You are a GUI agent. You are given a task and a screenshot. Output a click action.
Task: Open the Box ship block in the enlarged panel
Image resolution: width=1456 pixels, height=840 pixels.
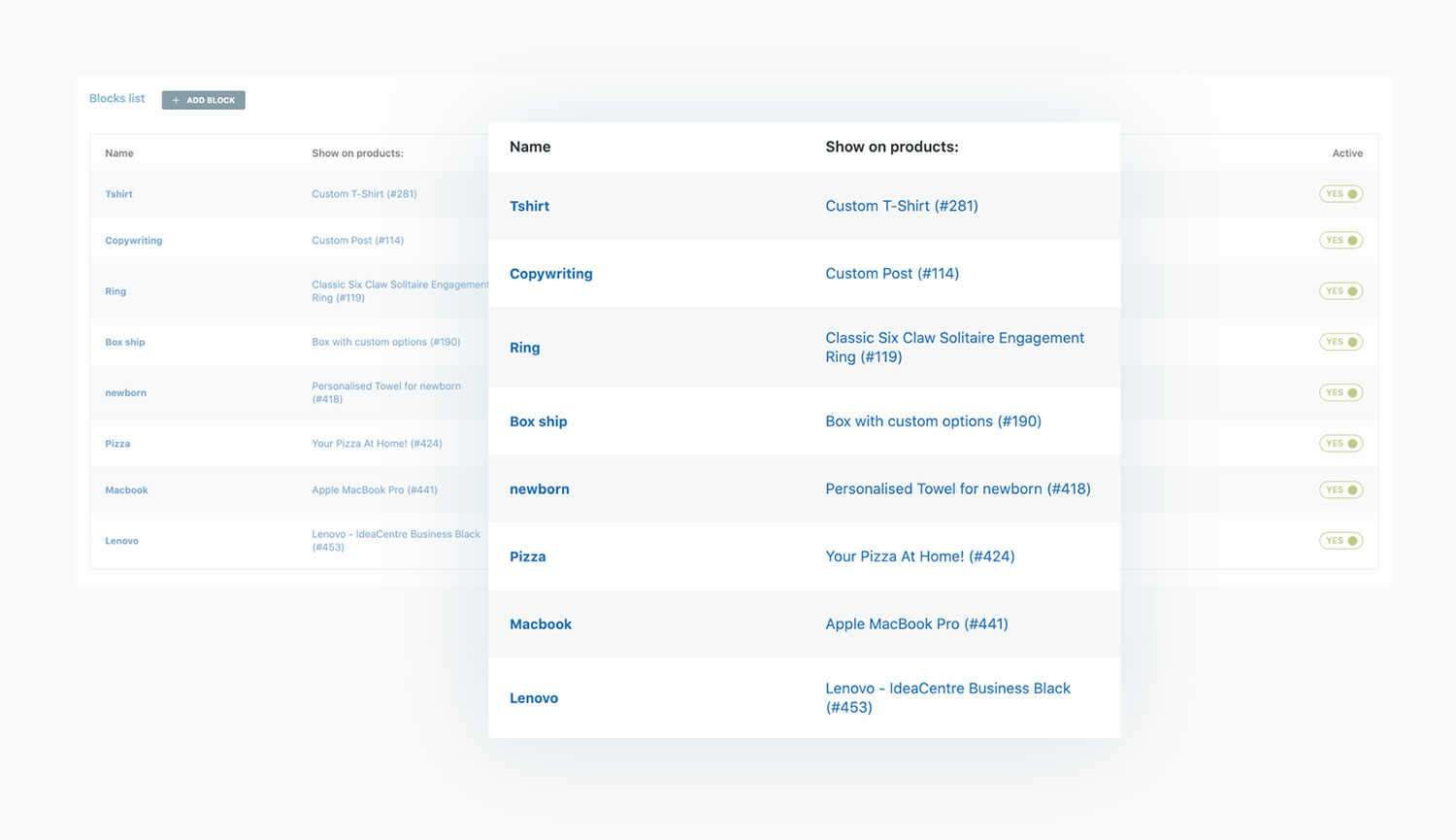point(538,421)
